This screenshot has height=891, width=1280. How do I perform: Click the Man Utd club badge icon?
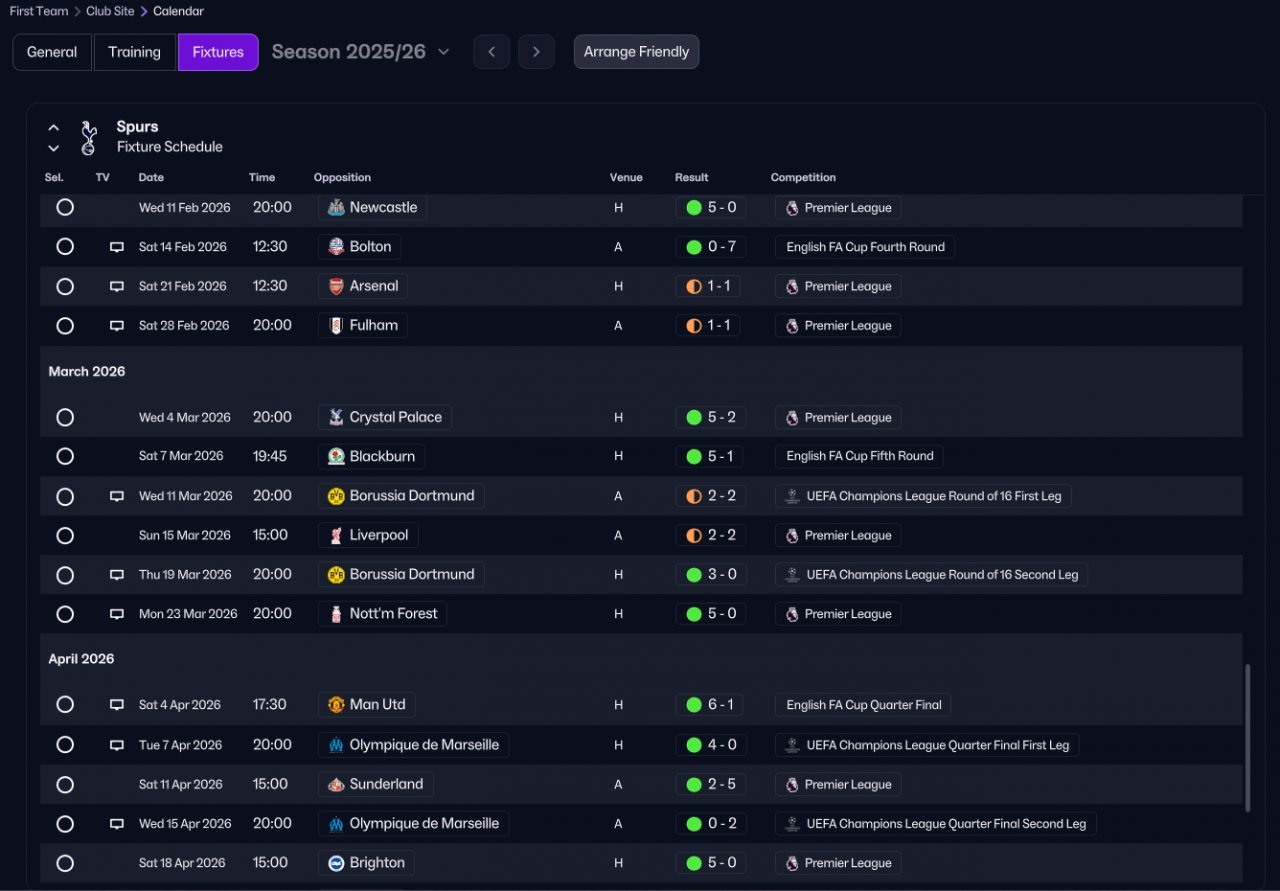(x=336, y=705)
